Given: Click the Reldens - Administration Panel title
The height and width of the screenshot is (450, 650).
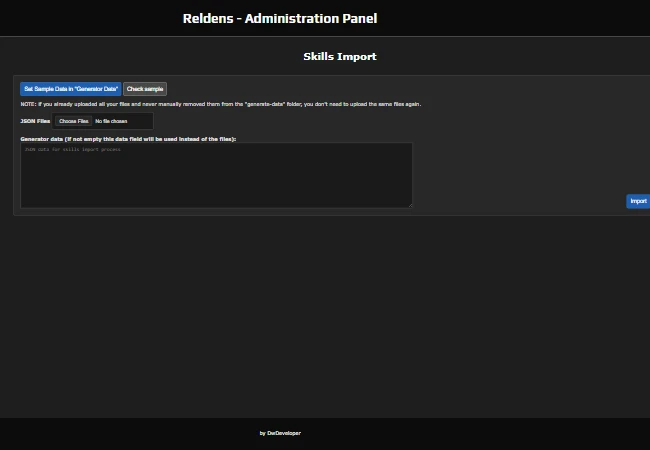Looking at the screenshot, I should point(280,18).
